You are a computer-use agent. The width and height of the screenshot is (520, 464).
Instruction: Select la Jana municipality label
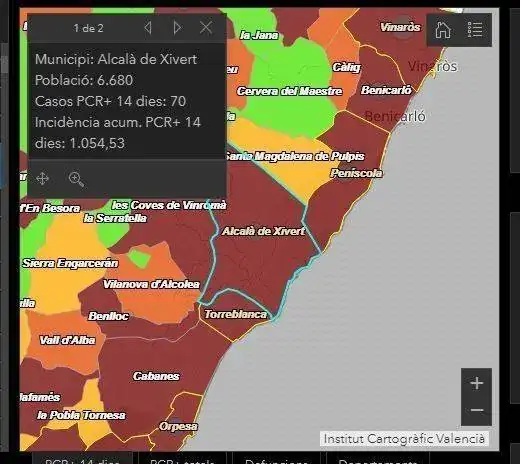[259, 35]
